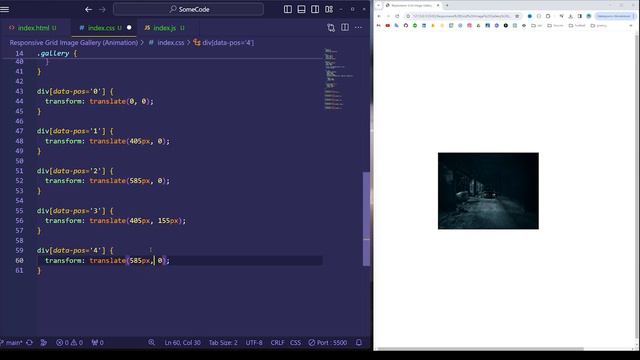This screenshot has width=640, height=360.
Task: Expand the bookmarks overflow chevron
Action: (x=631, y=25)
